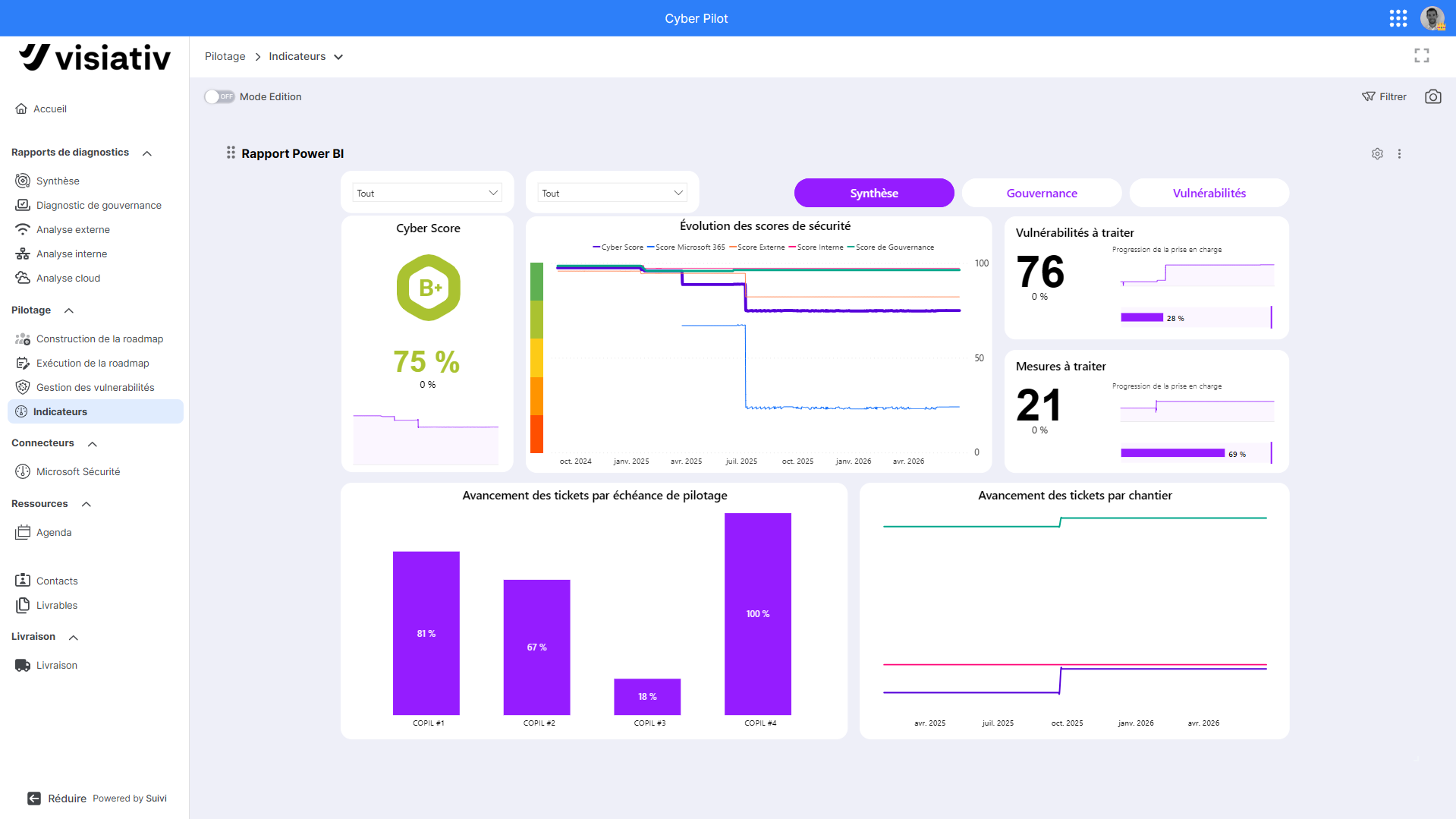Open the second Tout filter dropdown
This screenshot has width=1456, height=819.
click(612, 193)
